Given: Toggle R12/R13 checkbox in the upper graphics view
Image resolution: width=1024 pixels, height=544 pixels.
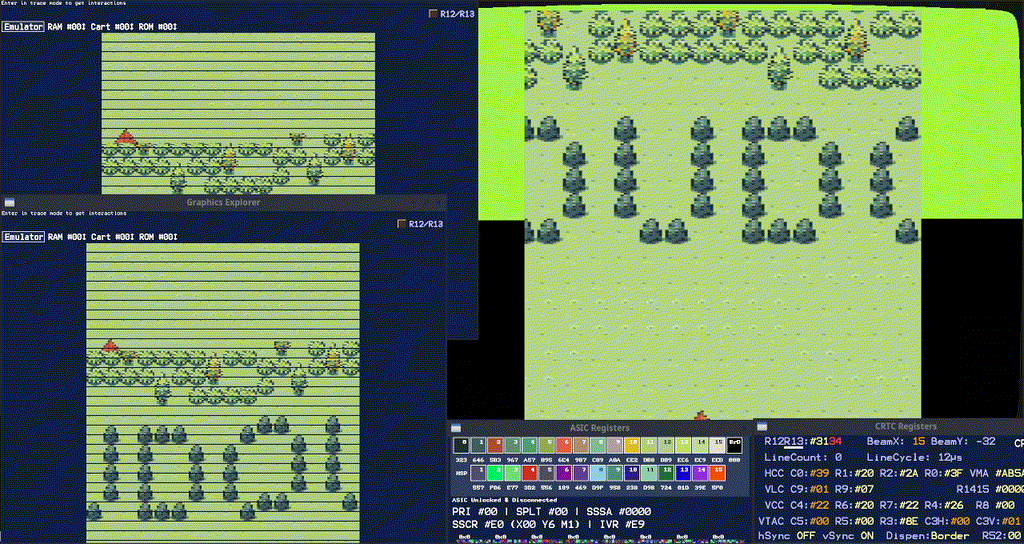Looking at the screenshot, I should tap(433, 14).
